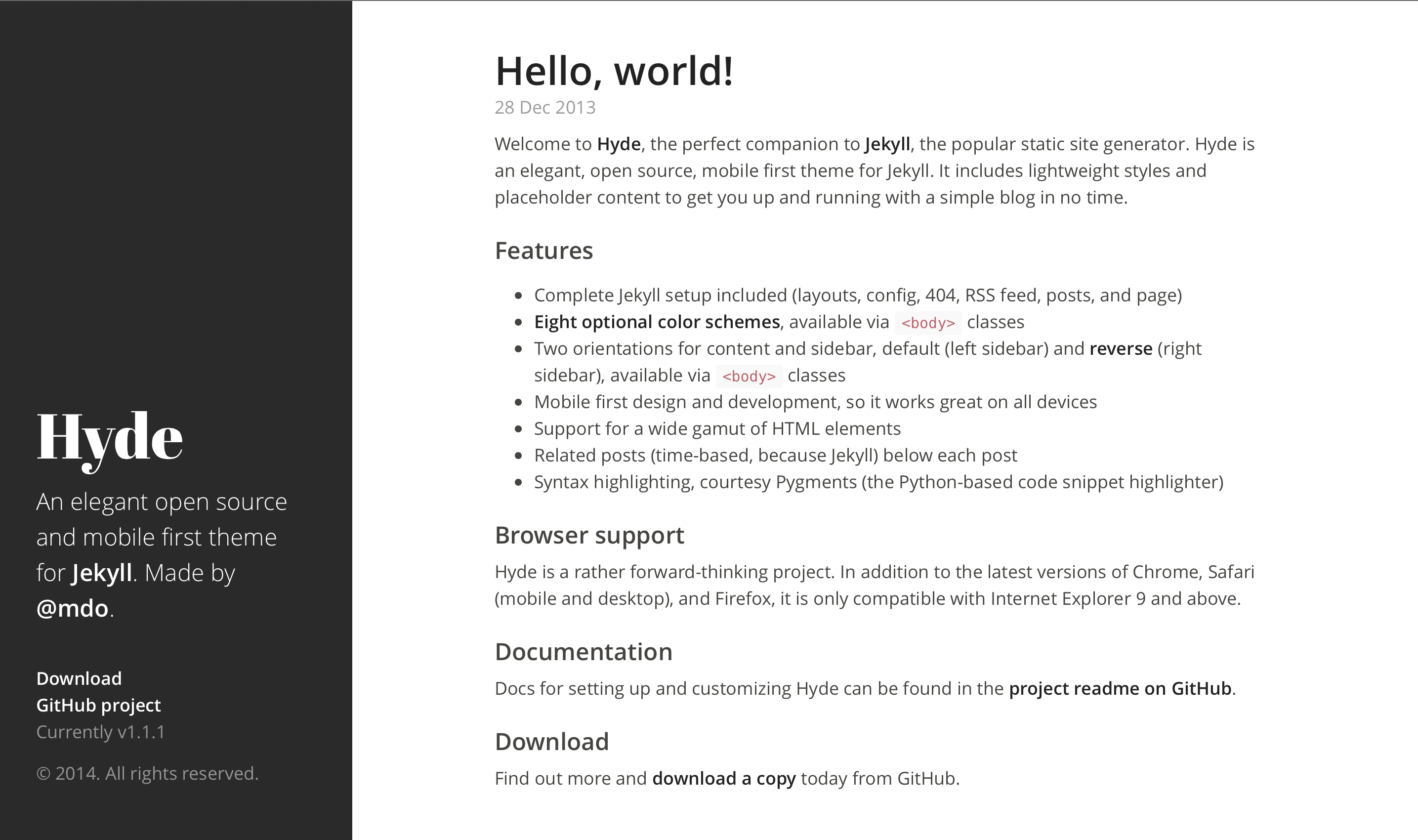Click the Download section heading
The width and height of the screenshot is (1418, 840).
[552, 742]
